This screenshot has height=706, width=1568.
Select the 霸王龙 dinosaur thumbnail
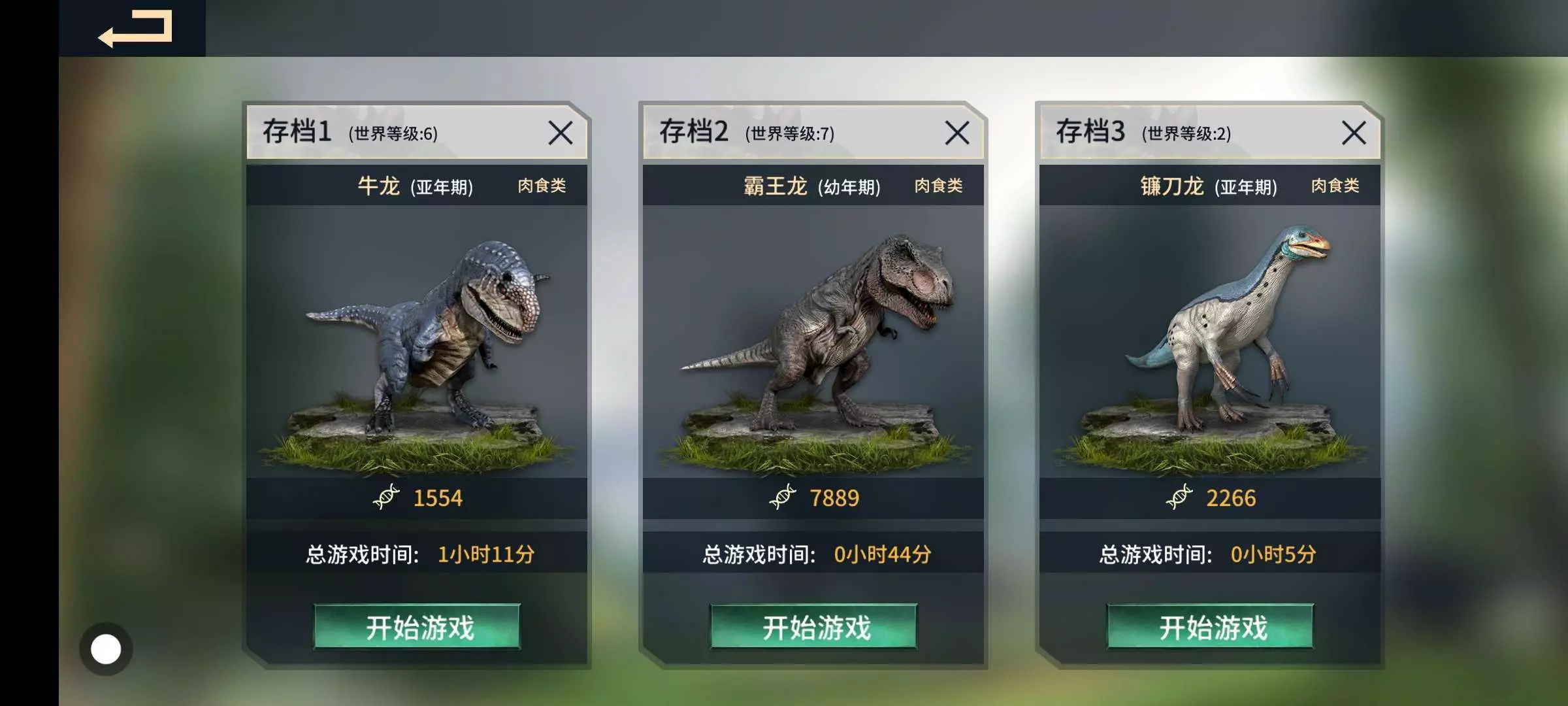pos(813,341)
